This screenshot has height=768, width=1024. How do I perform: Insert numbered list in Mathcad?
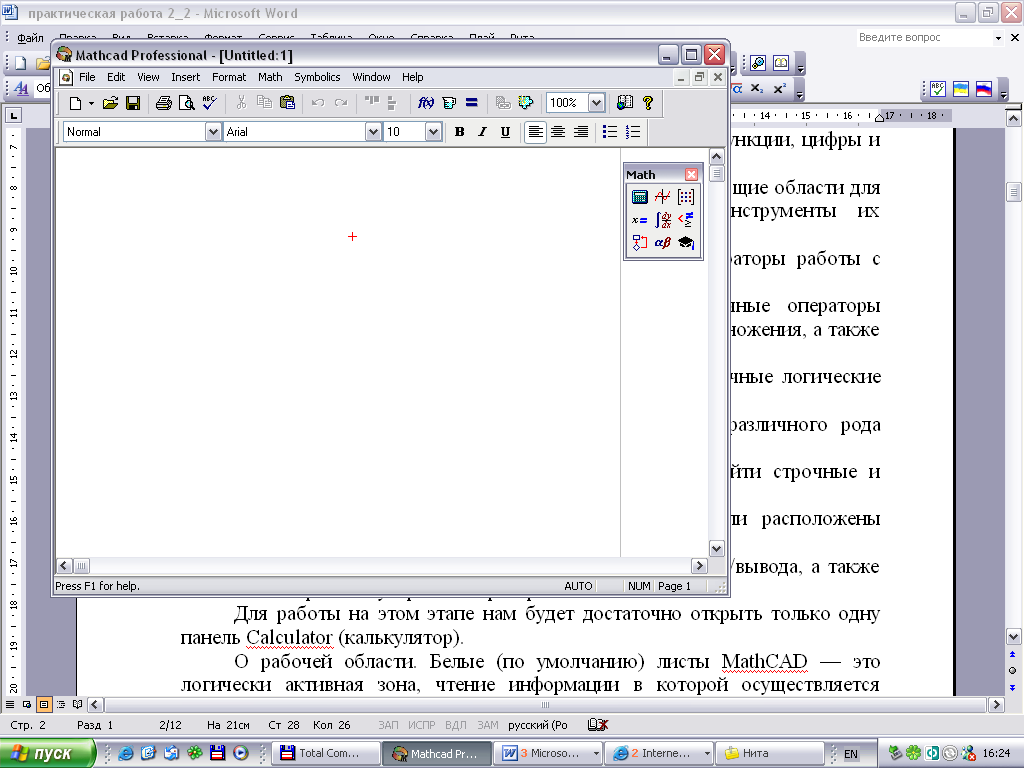click(x=632, y=132)
